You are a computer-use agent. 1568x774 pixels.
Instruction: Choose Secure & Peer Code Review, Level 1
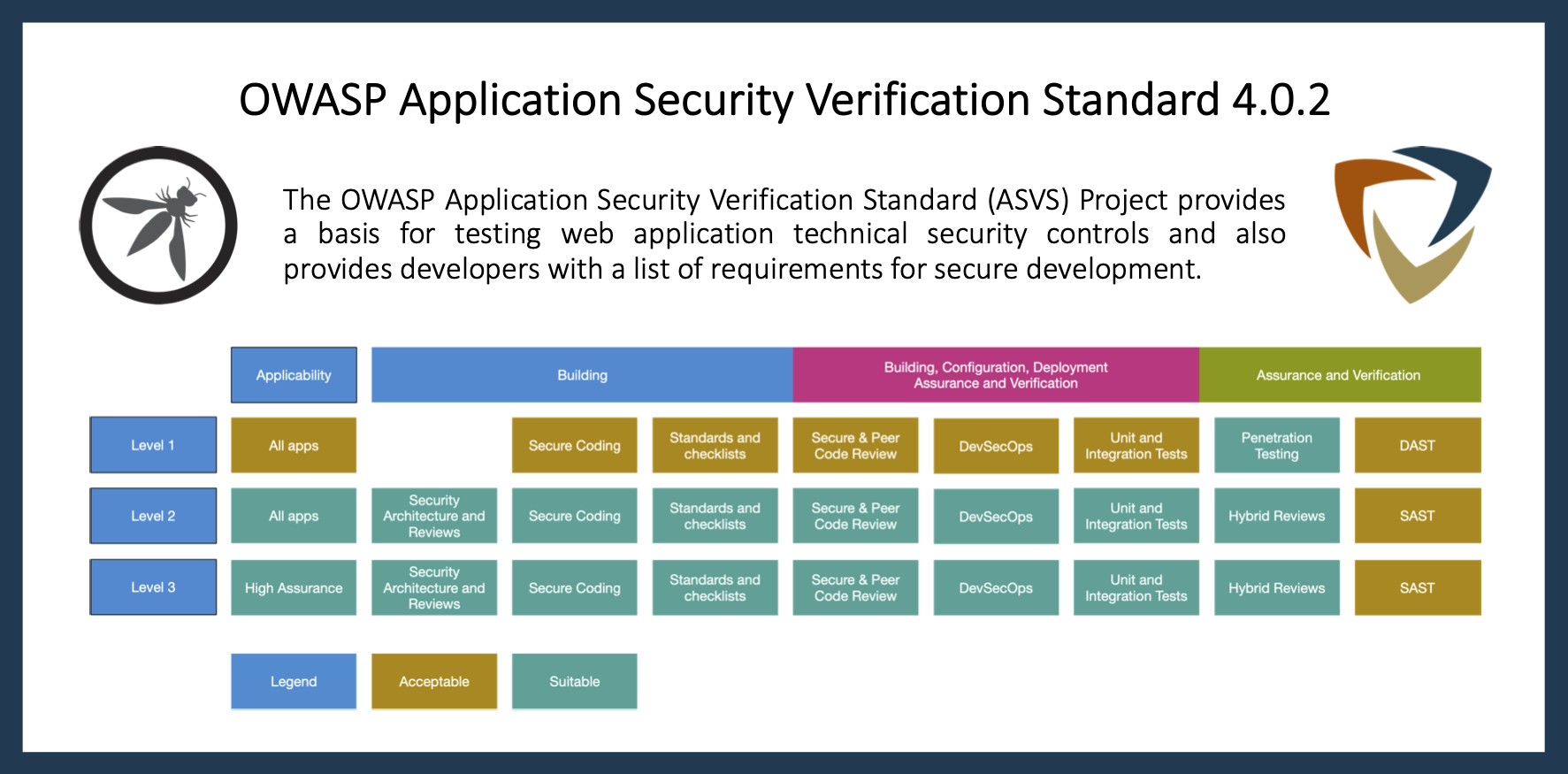[855, 445]
